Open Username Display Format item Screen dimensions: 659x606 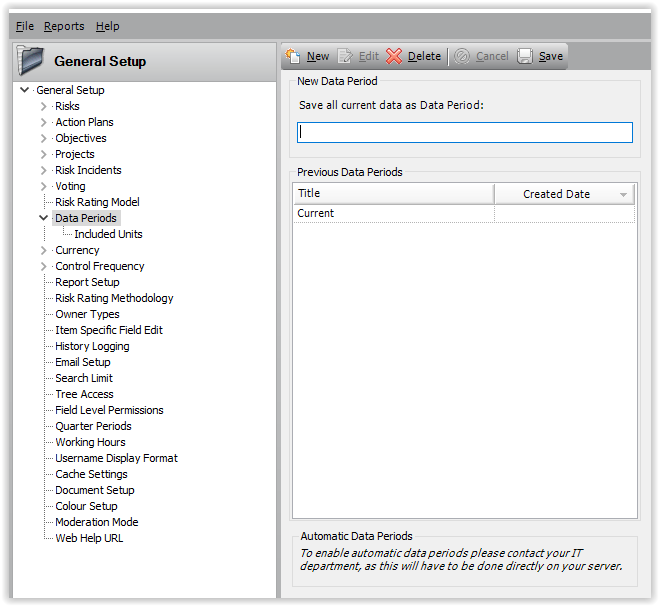(x=116, y=458)
